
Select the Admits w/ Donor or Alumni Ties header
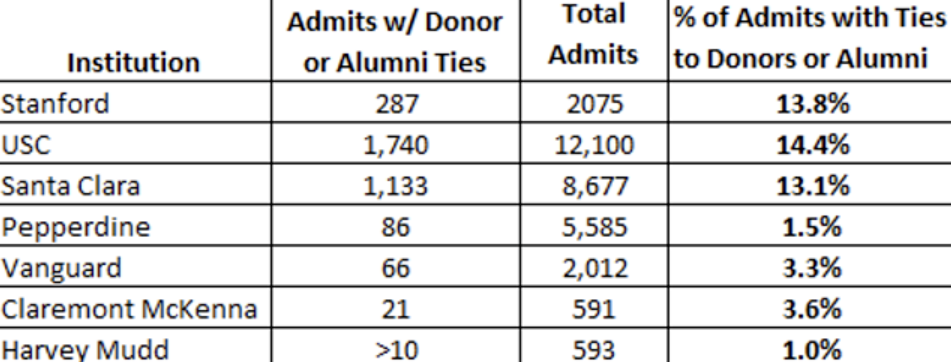[395, 42]
